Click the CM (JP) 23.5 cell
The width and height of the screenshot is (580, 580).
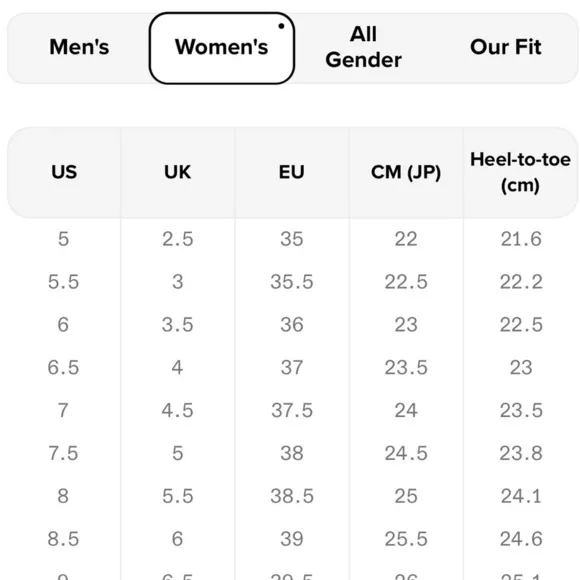coord(406,368)
